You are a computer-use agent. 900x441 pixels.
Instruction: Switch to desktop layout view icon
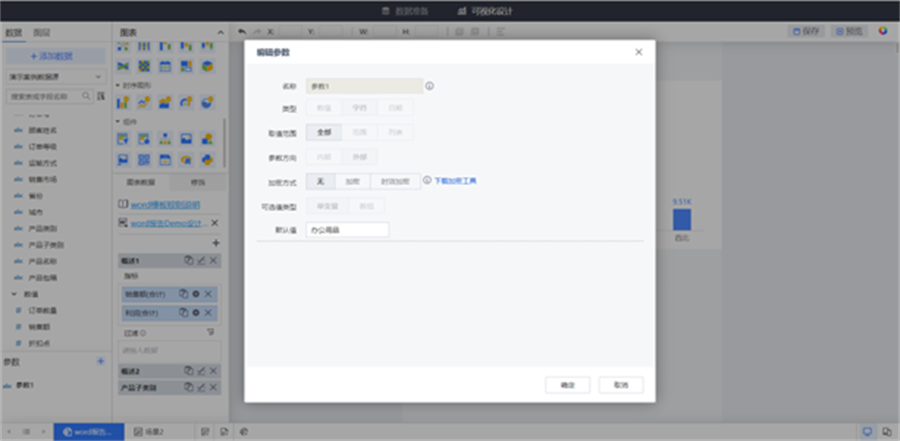click(x=868, y=431)
